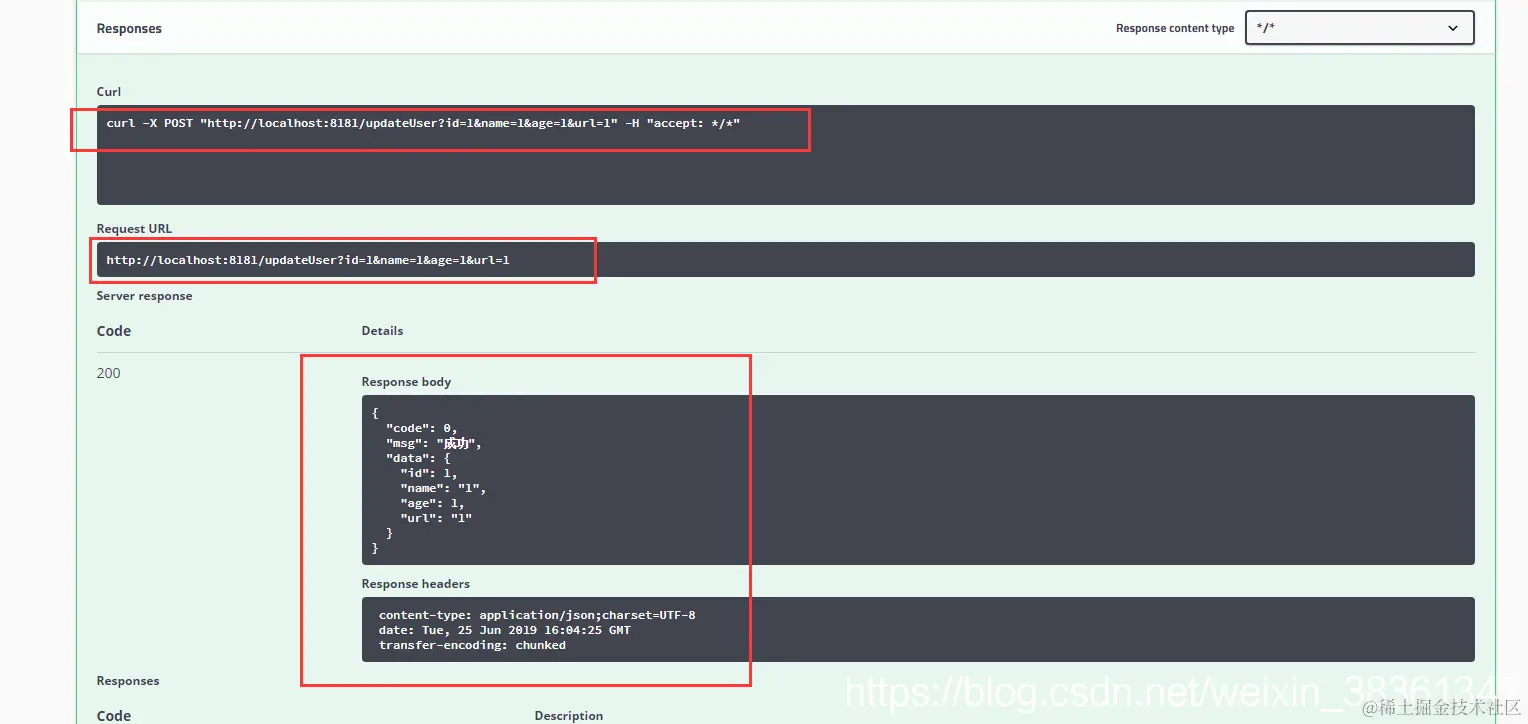
Task: Click the "Description" column header at bottom
Action: tap(569, 716)
